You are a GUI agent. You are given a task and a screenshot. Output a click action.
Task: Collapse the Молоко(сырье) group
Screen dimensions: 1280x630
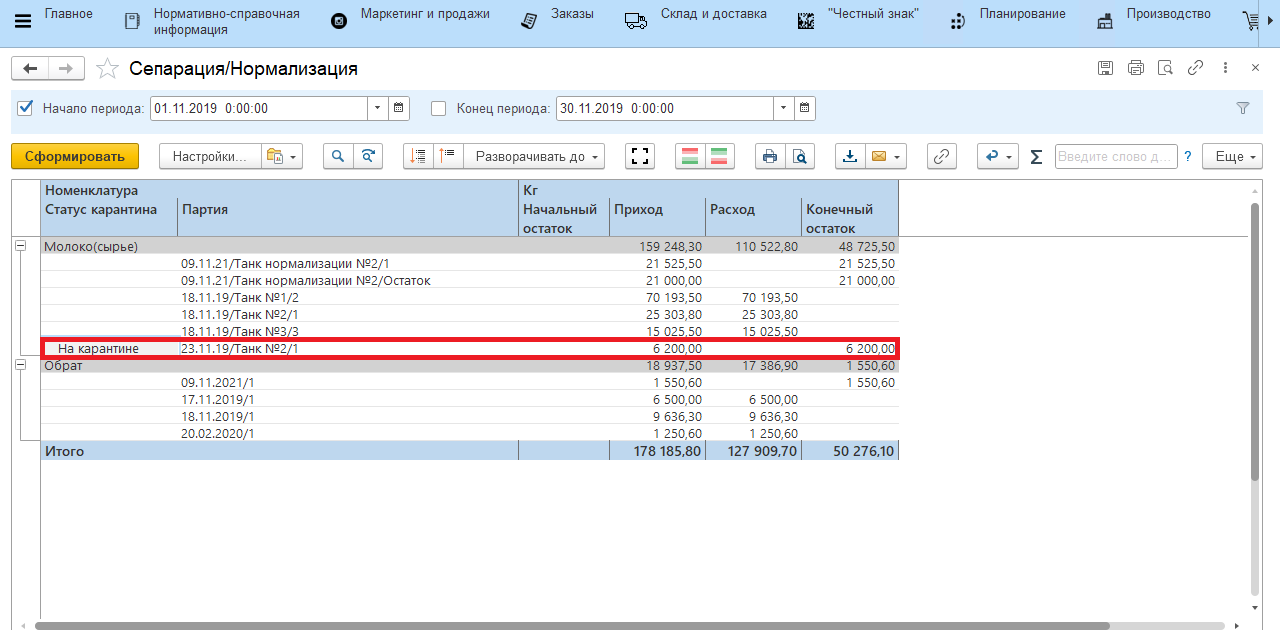20,246
